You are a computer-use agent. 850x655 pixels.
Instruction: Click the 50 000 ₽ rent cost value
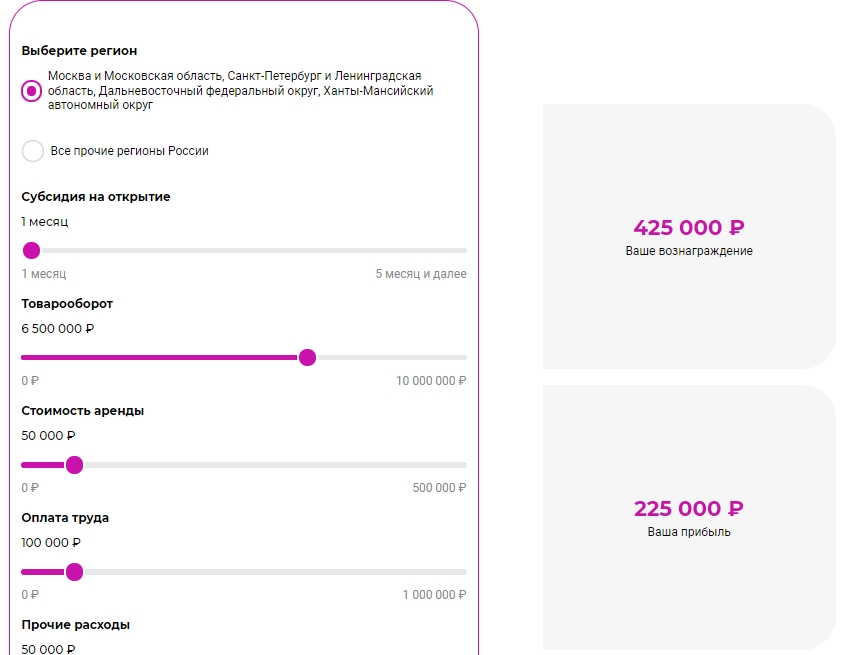(x=48, y=435)
